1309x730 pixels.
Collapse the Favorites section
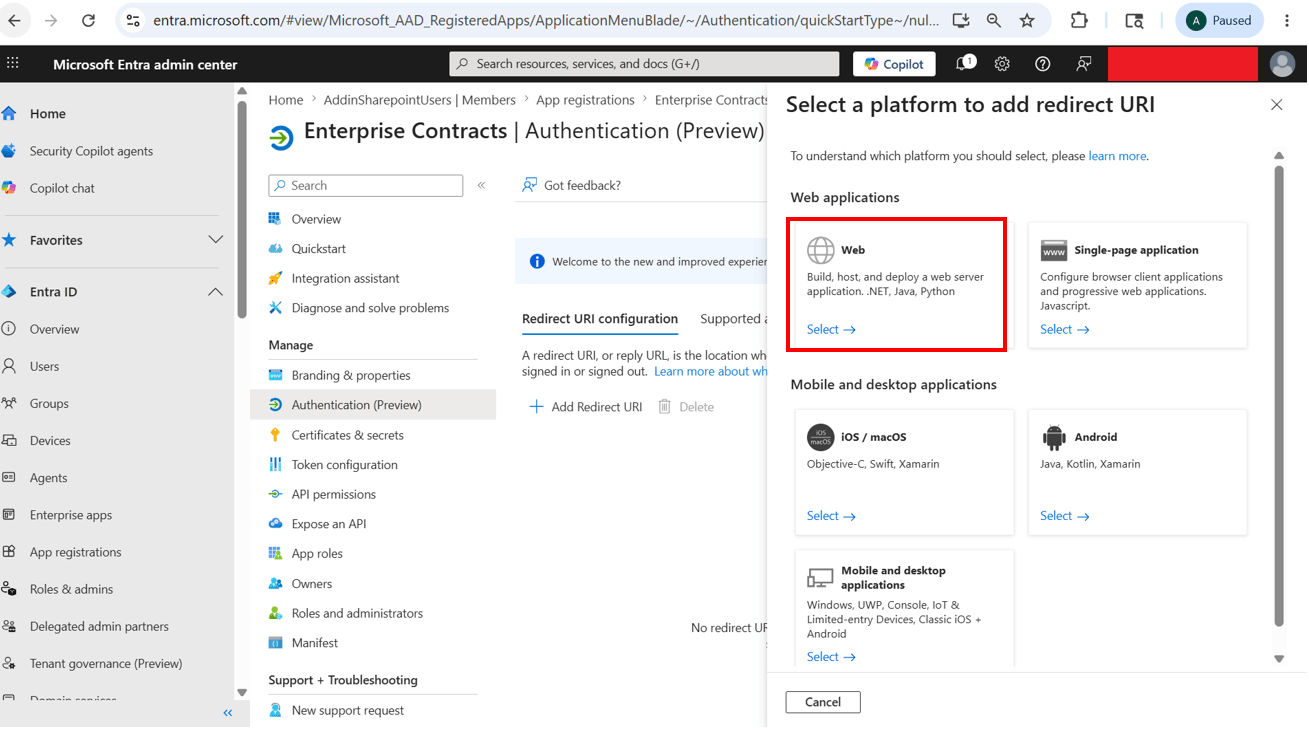click(x=215, y=240)
